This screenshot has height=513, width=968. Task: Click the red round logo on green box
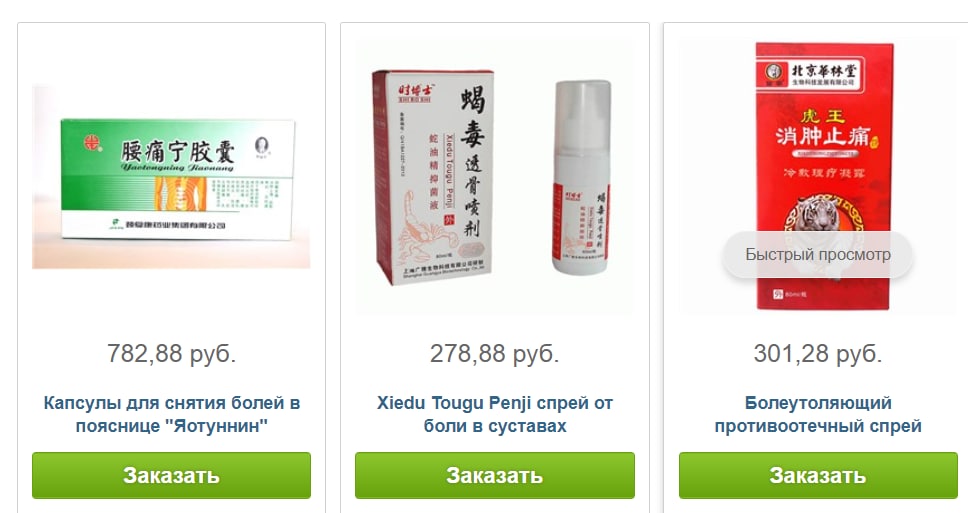(x=93, y=143)
